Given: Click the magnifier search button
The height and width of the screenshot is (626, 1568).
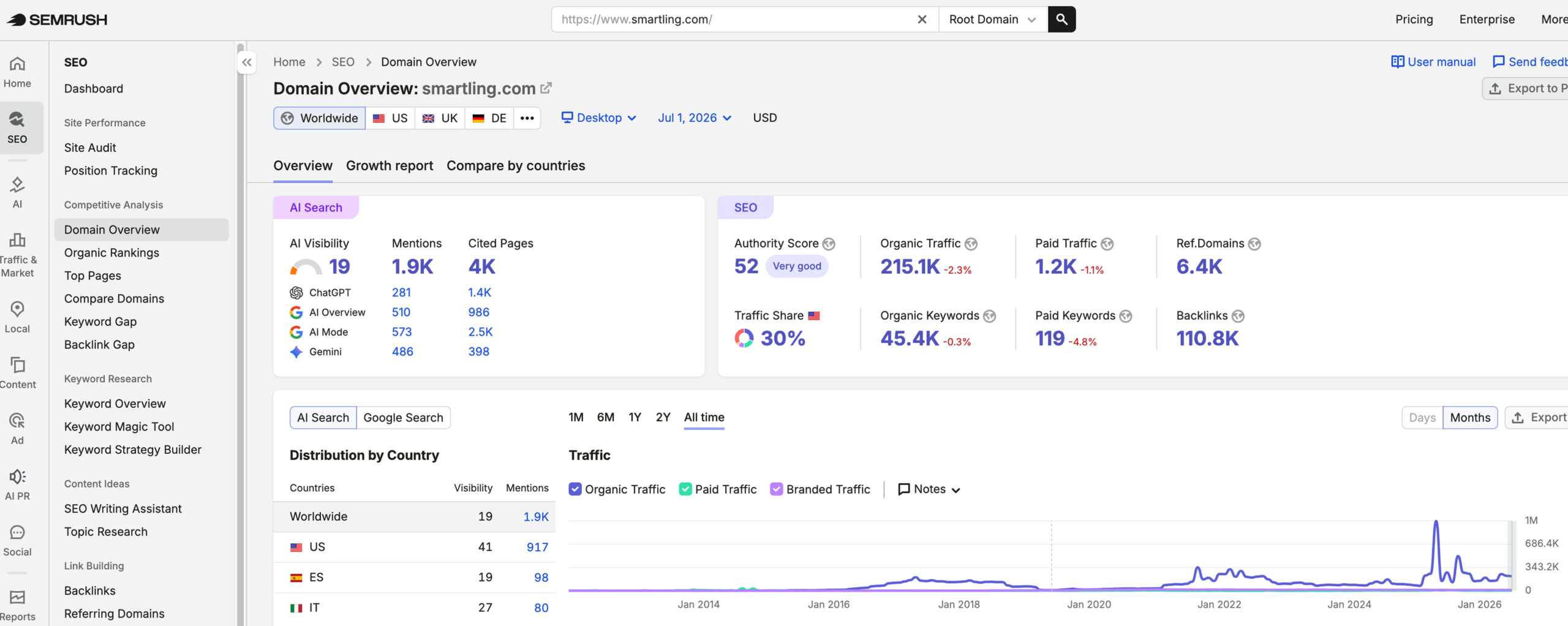Looking at the screenshot, I should [x=1061, y=19].
